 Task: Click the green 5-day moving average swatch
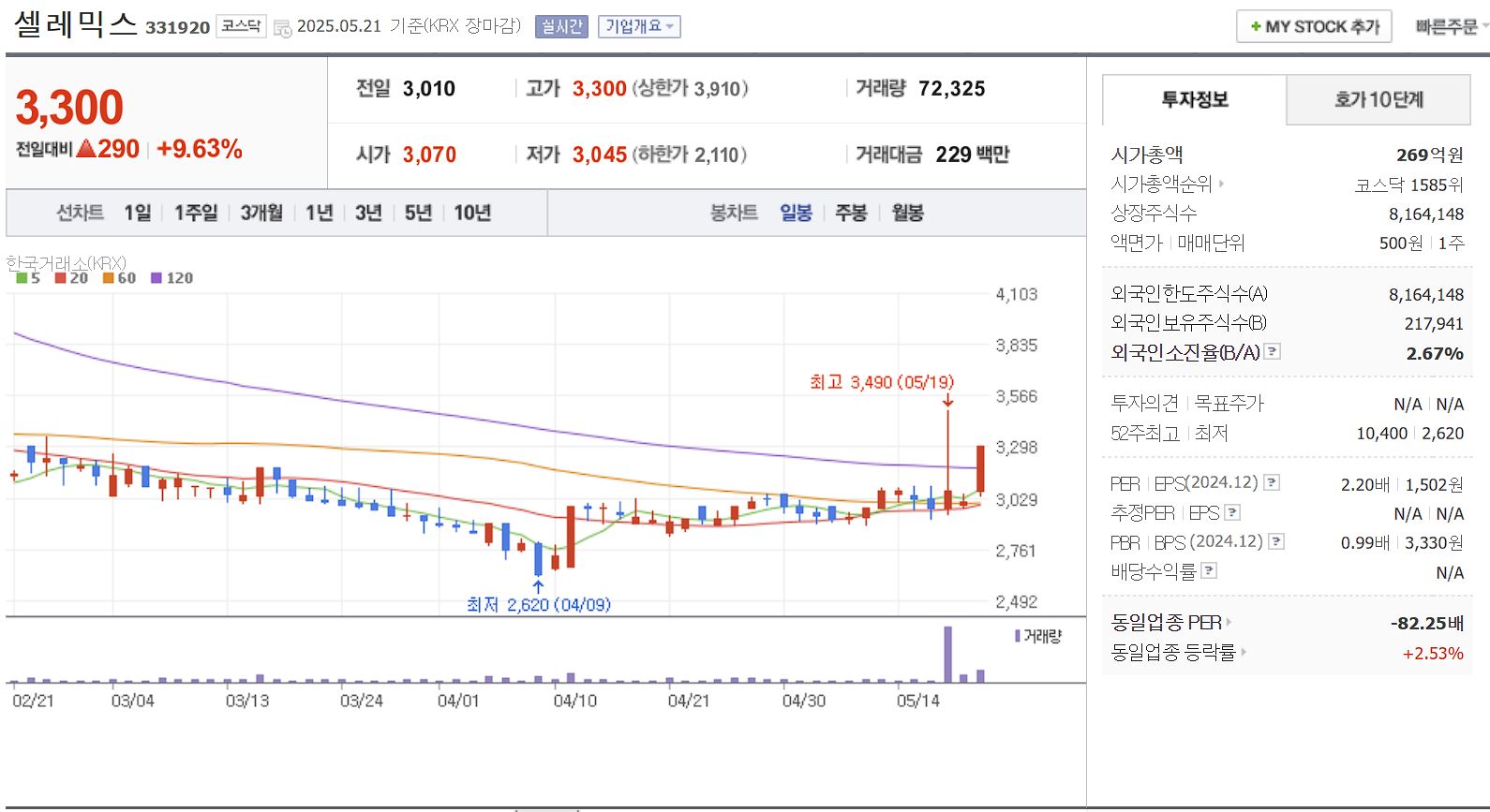[x=22, y=278]
